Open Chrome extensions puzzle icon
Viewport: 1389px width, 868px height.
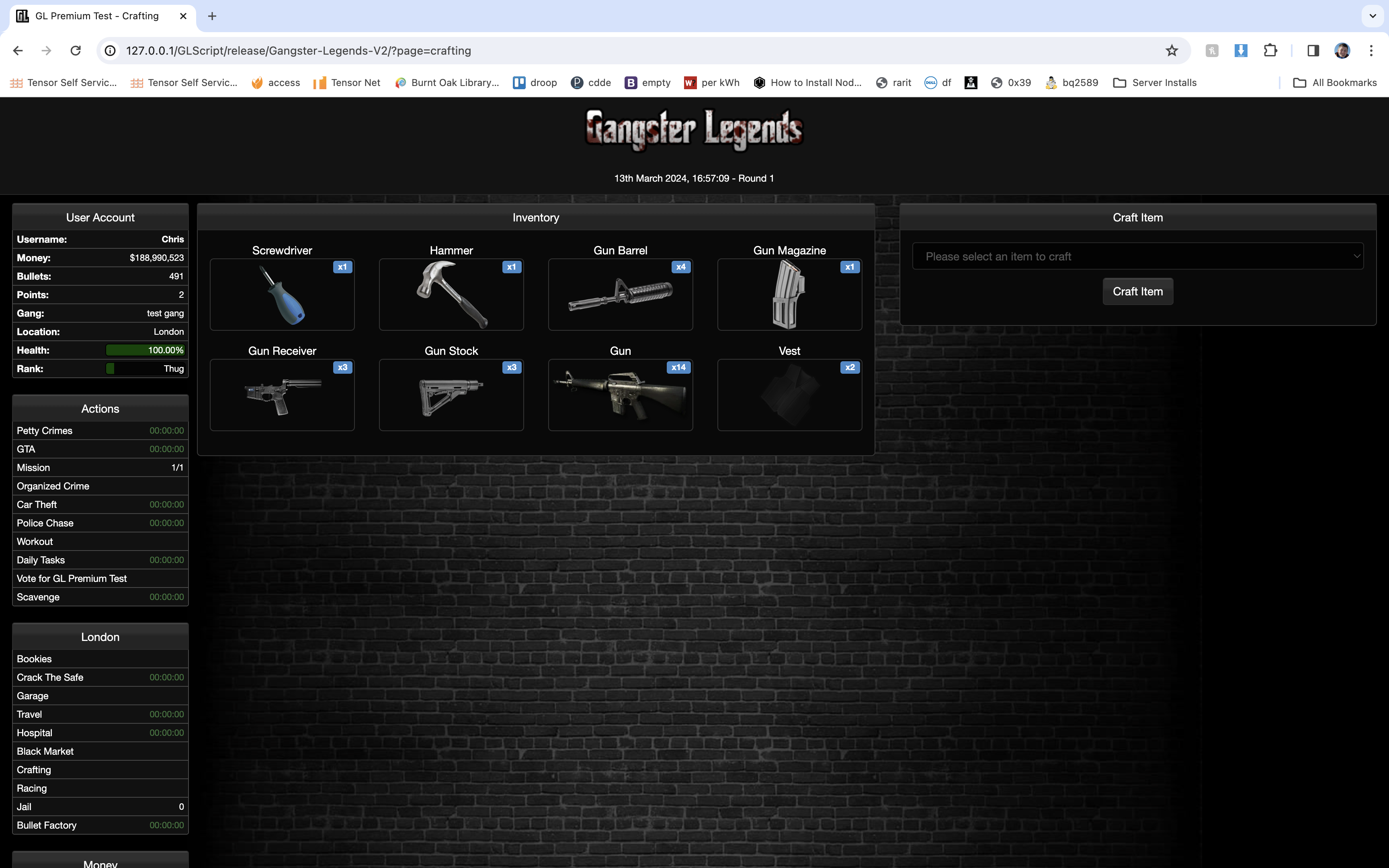(x=1270, y=51)
